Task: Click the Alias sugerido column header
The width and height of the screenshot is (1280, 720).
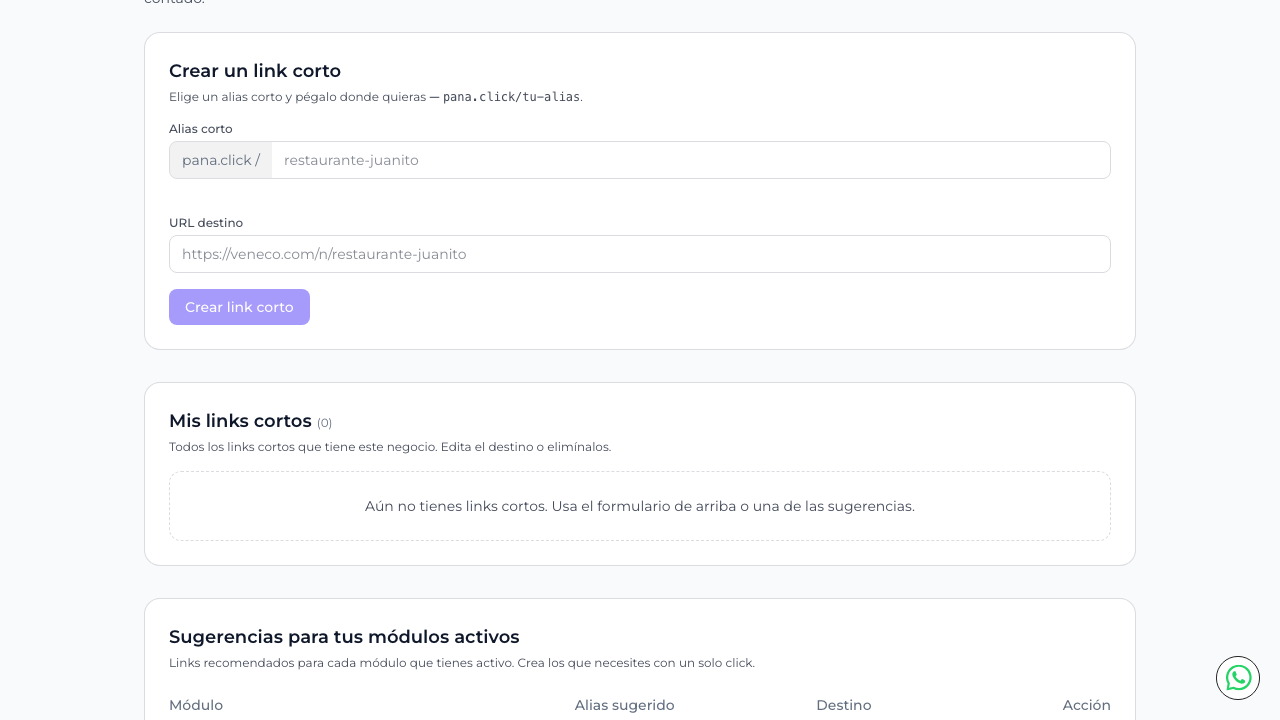Action: click(624, 705)
